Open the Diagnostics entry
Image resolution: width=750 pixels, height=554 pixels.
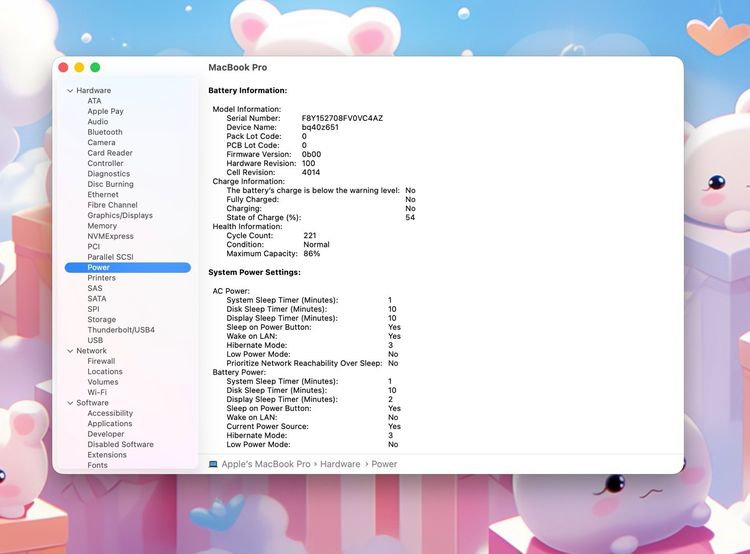click(109, 174)
